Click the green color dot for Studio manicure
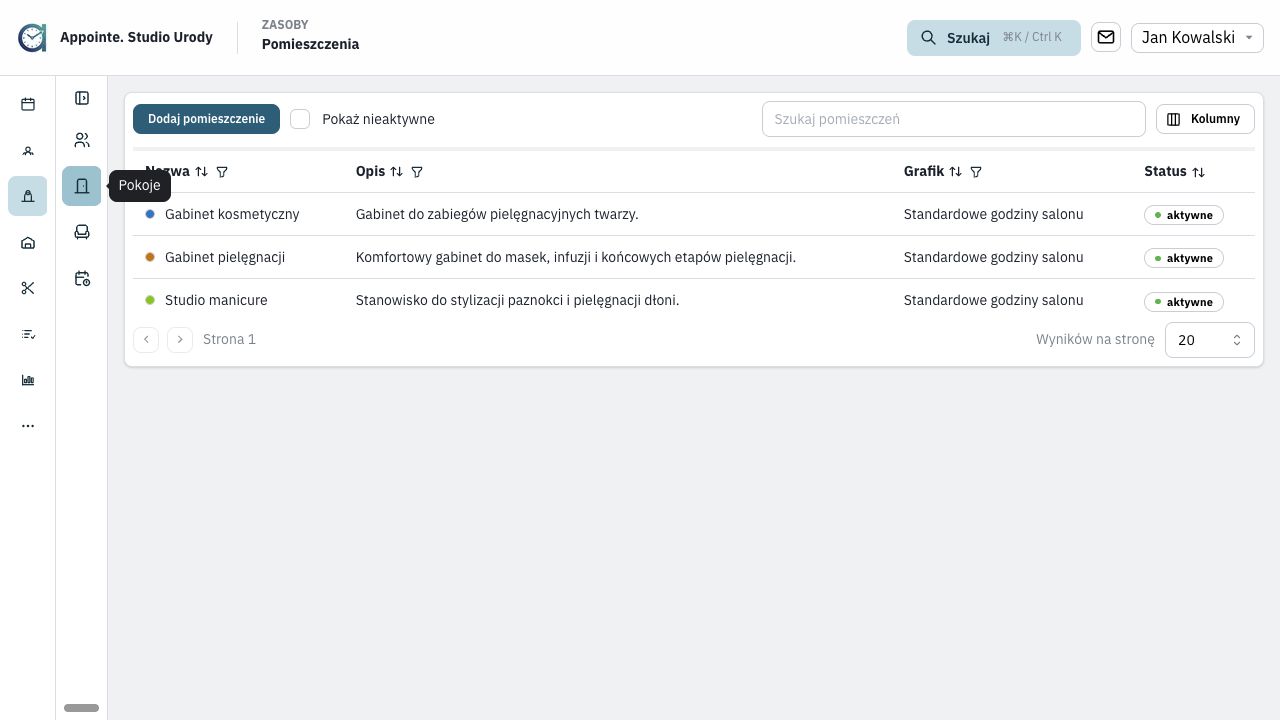This screenshot has height=720, width=1280. (150, 300)
